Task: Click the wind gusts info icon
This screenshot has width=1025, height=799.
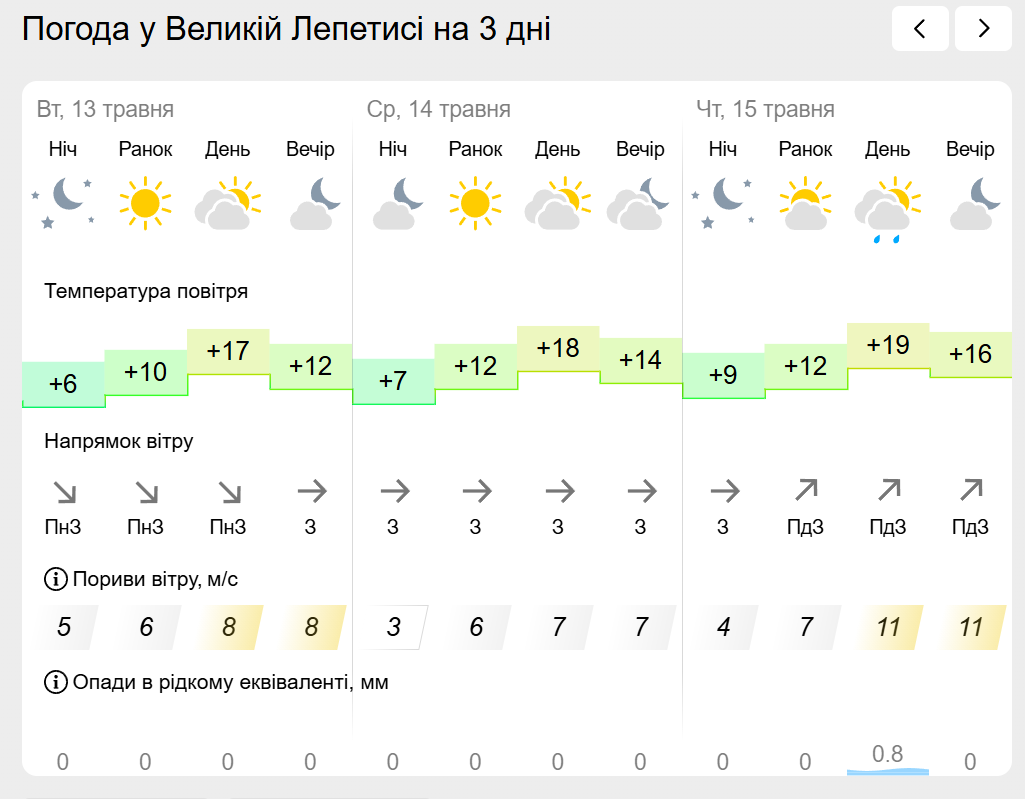Action: 56,579
